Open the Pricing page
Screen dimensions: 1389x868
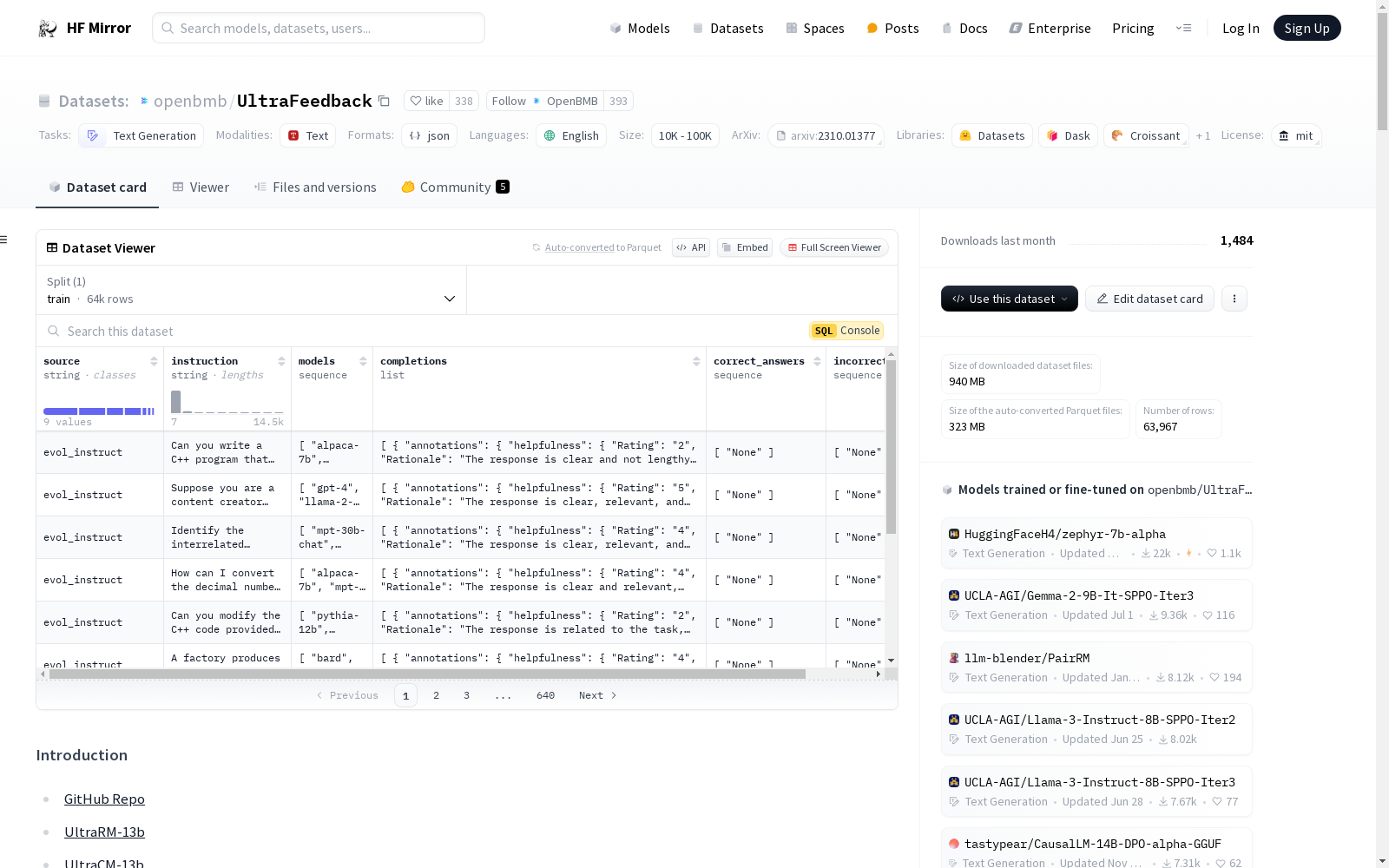click(1133, 28)
